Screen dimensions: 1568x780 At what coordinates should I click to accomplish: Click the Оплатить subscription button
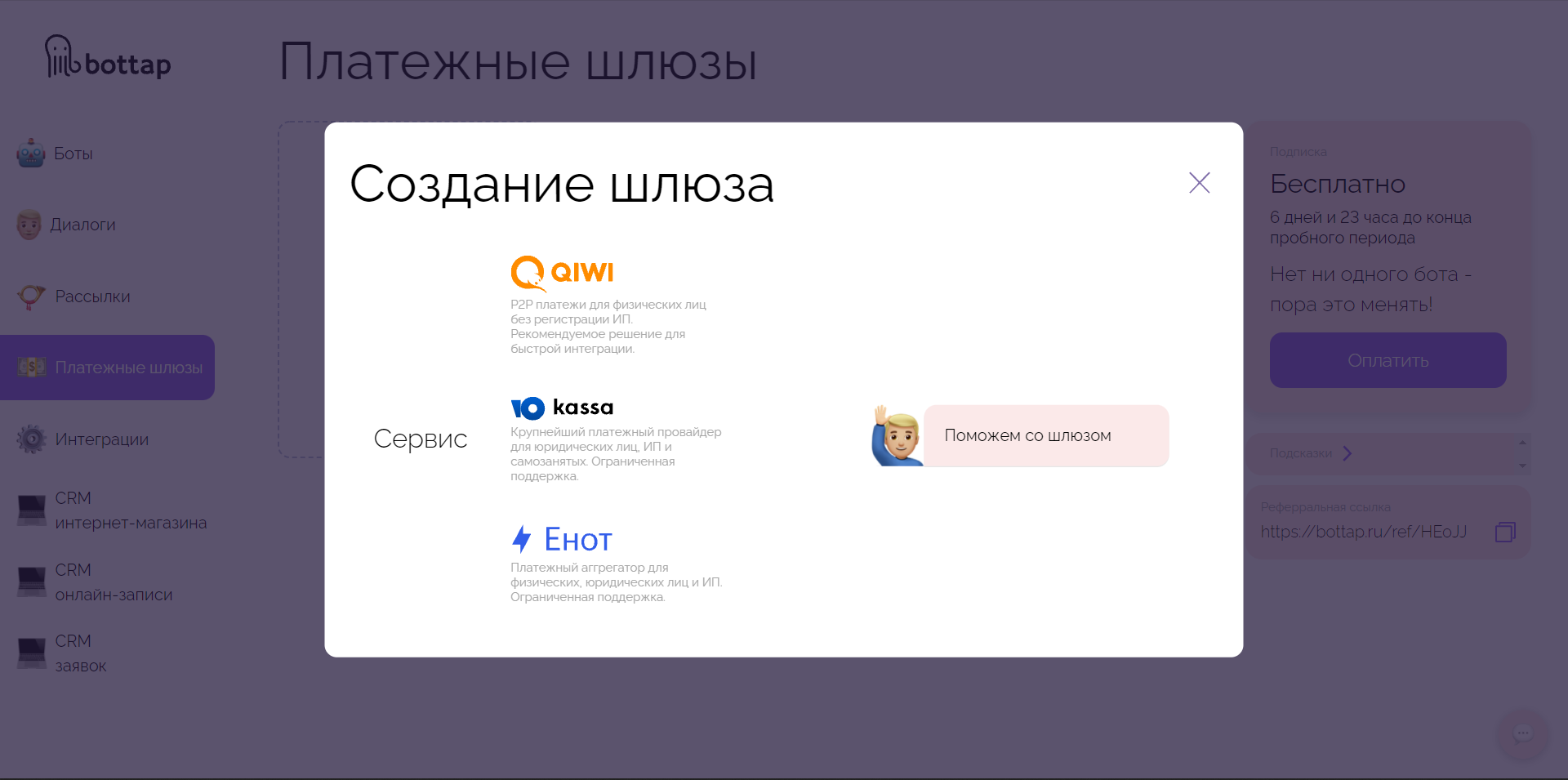point(1388,360)
